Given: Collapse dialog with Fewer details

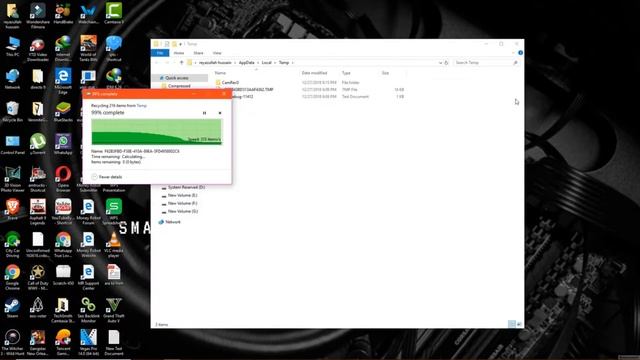Looking at the screenshot, I should [107, 177].
